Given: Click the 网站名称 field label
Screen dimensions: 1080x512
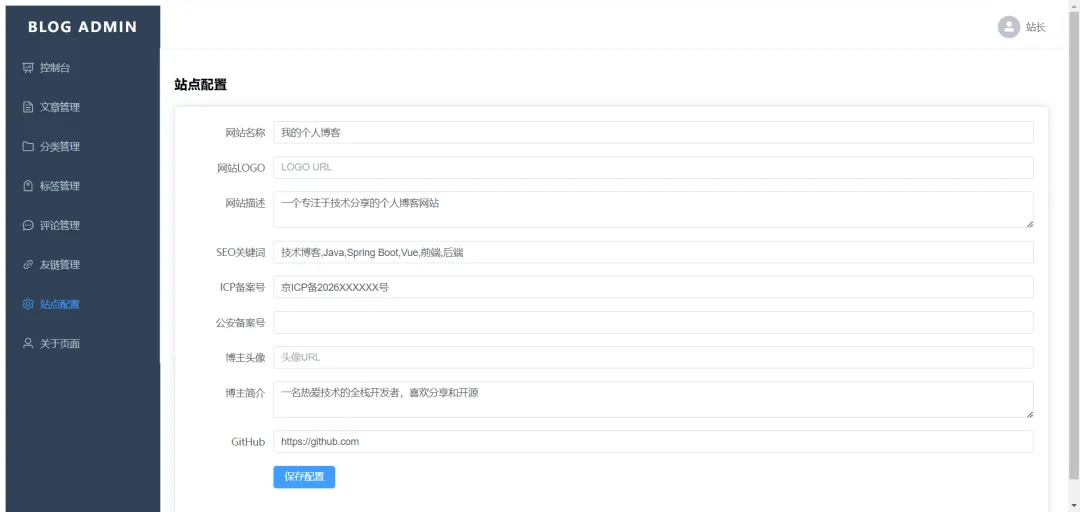Looking at the screenshot, I should pyautogui.click(x=245, y=132).
